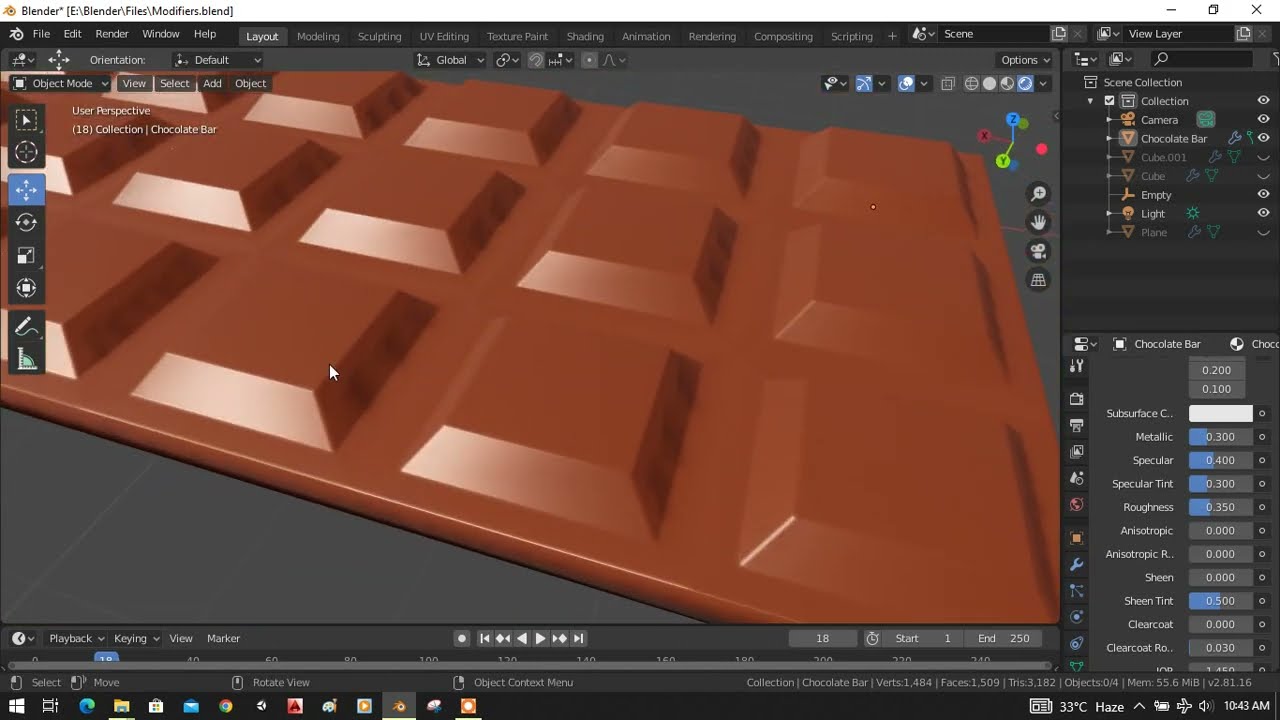
Task: Click the play animation button
Action: coord(540,638)
